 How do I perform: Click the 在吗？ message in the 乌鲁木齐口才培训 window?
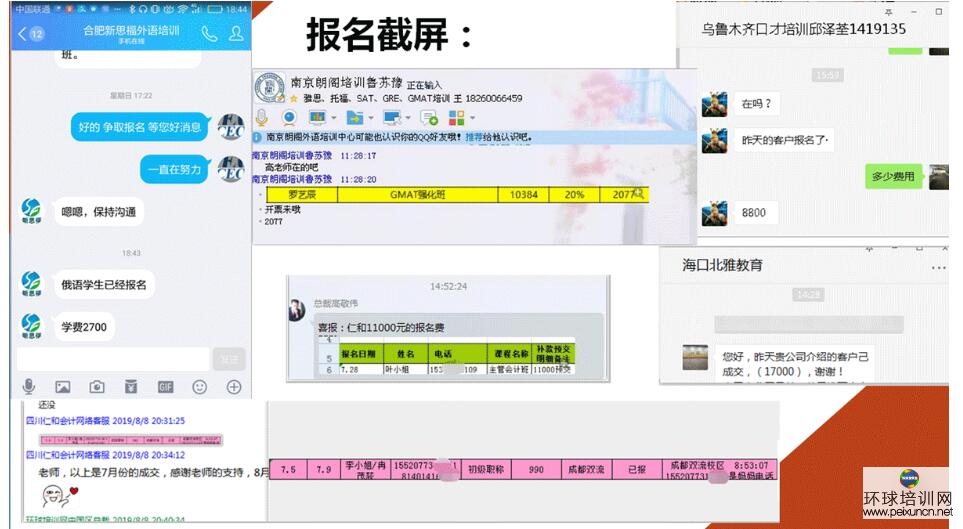pyautogui.click(x=756, y=104)
